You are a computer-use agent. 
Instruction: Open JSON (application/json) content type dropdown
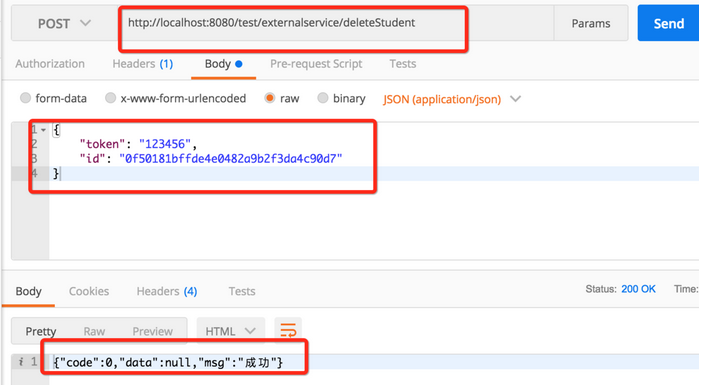tap(452, 99)
